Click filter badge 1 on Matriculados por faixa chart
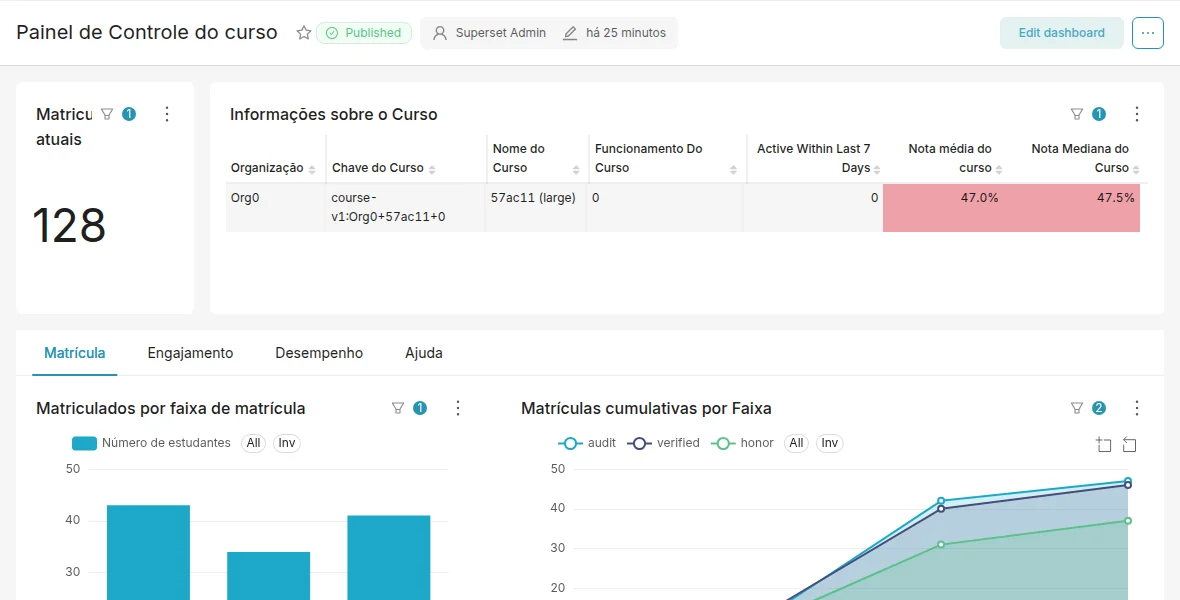 (420, 408)
